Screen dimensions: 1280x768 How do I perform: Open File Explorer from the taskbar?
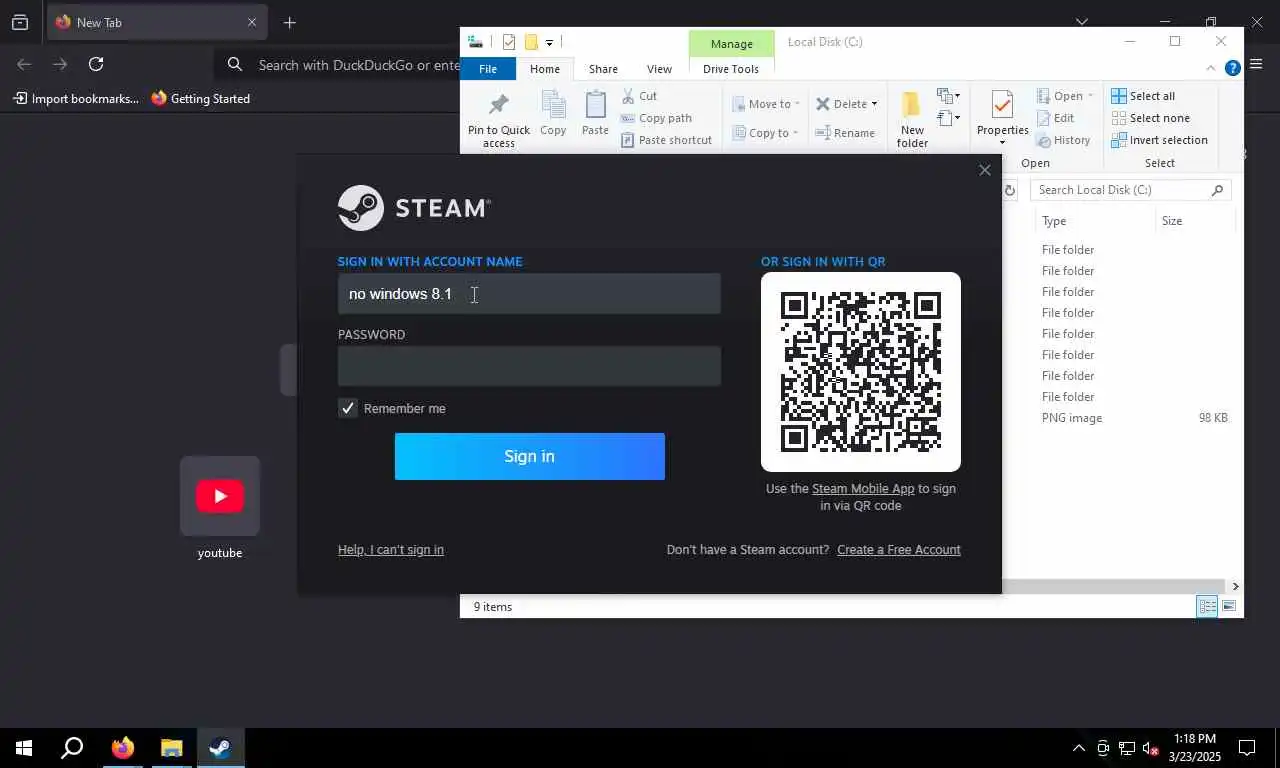(x=172, y=748)
